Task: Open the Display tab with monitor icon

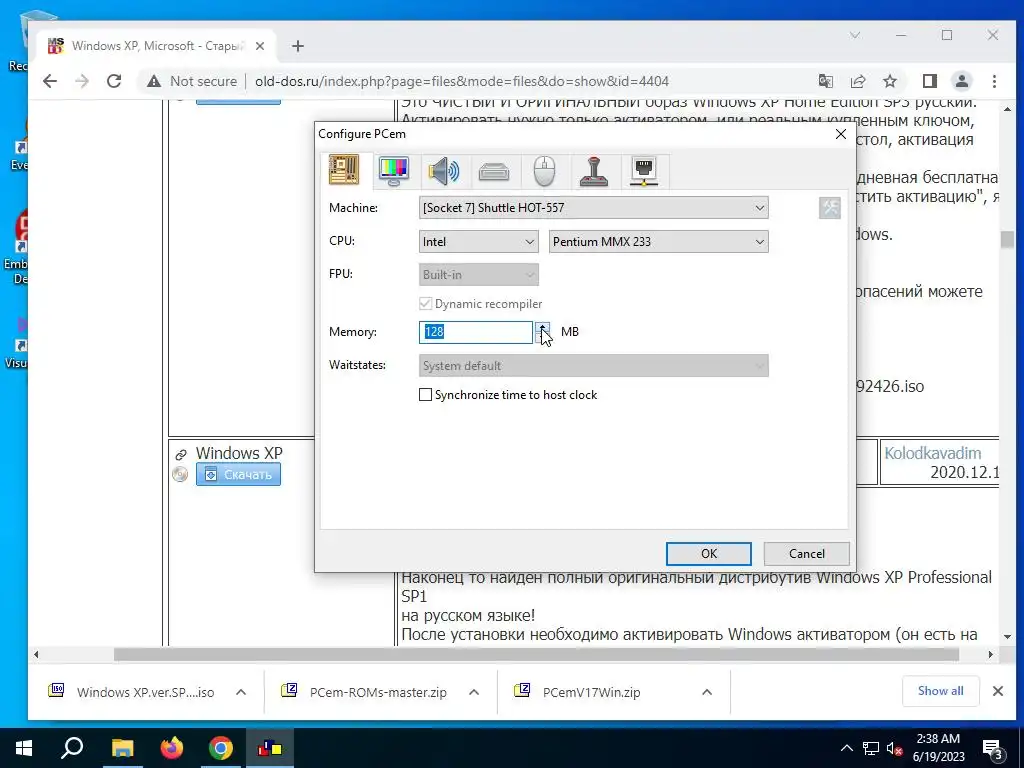Action: [x=394, y=171]
